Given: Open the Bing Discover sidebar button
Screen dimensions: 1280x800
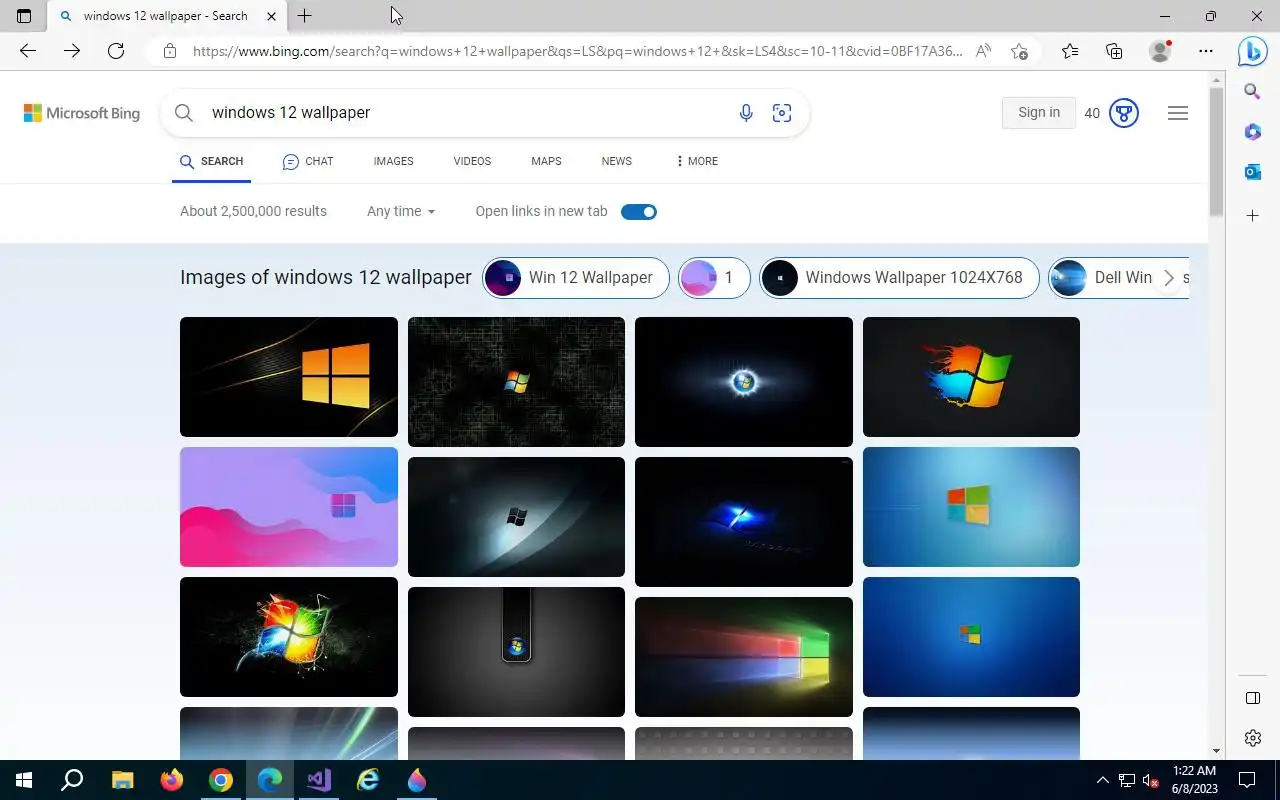Looking at the screenshot, I should (x=1252, y=51).
